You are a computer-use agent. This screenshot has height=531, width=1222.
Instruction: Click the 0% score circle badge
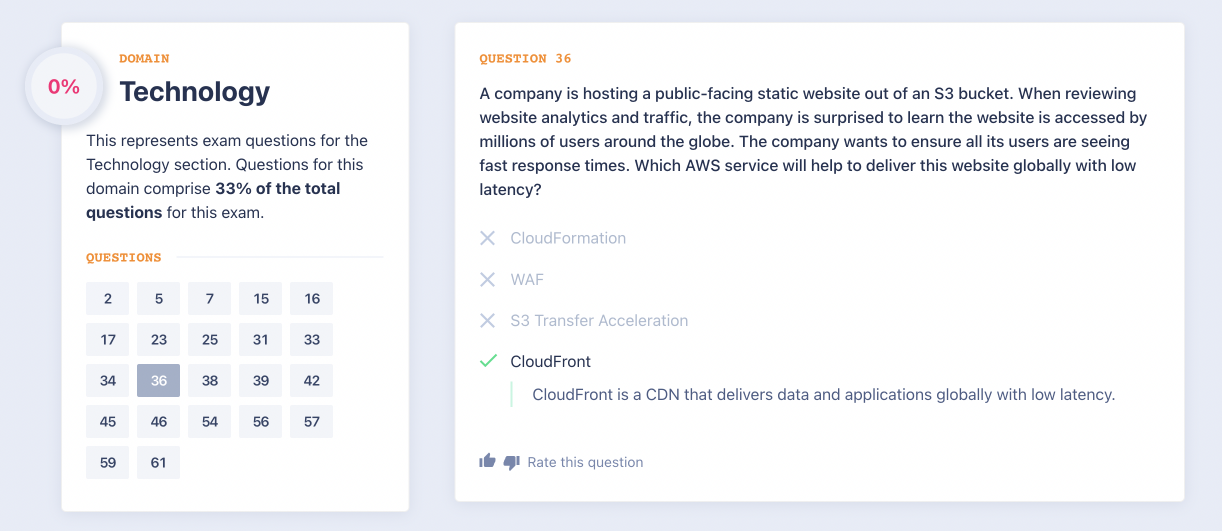(64, 87)
